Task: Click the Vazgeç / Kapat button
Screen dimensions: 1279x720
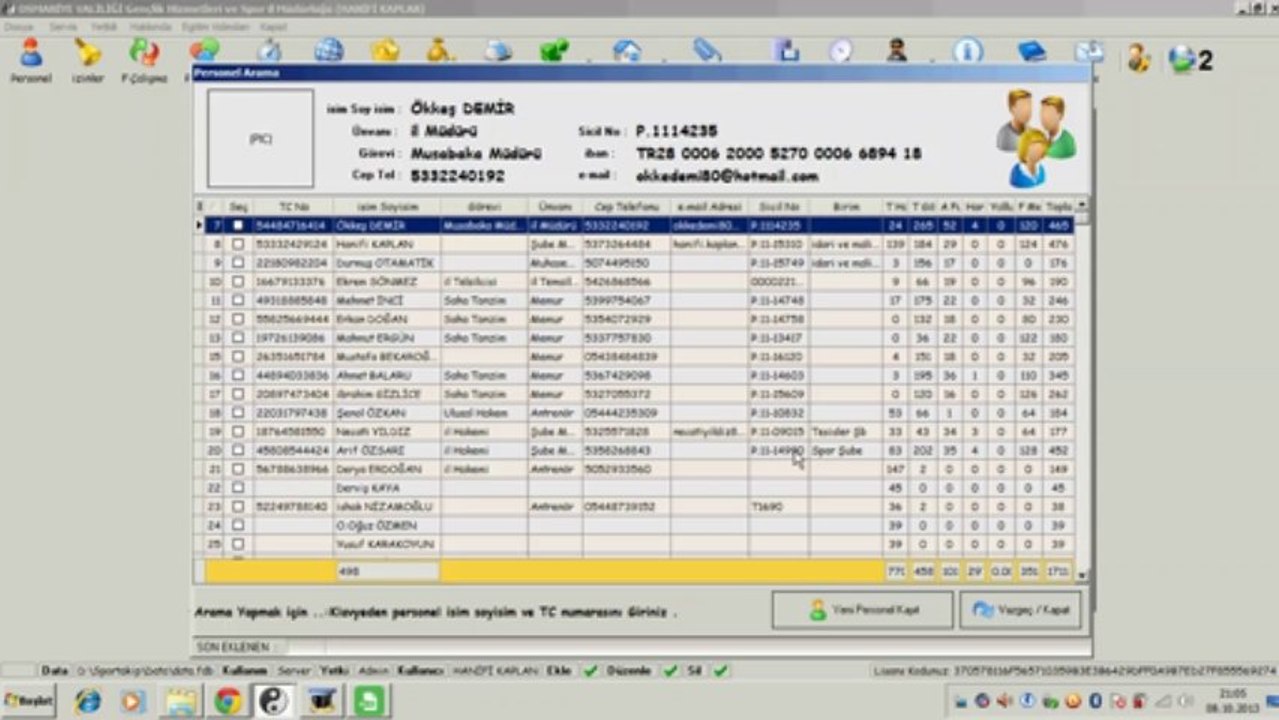Action: click(1020, 609)
